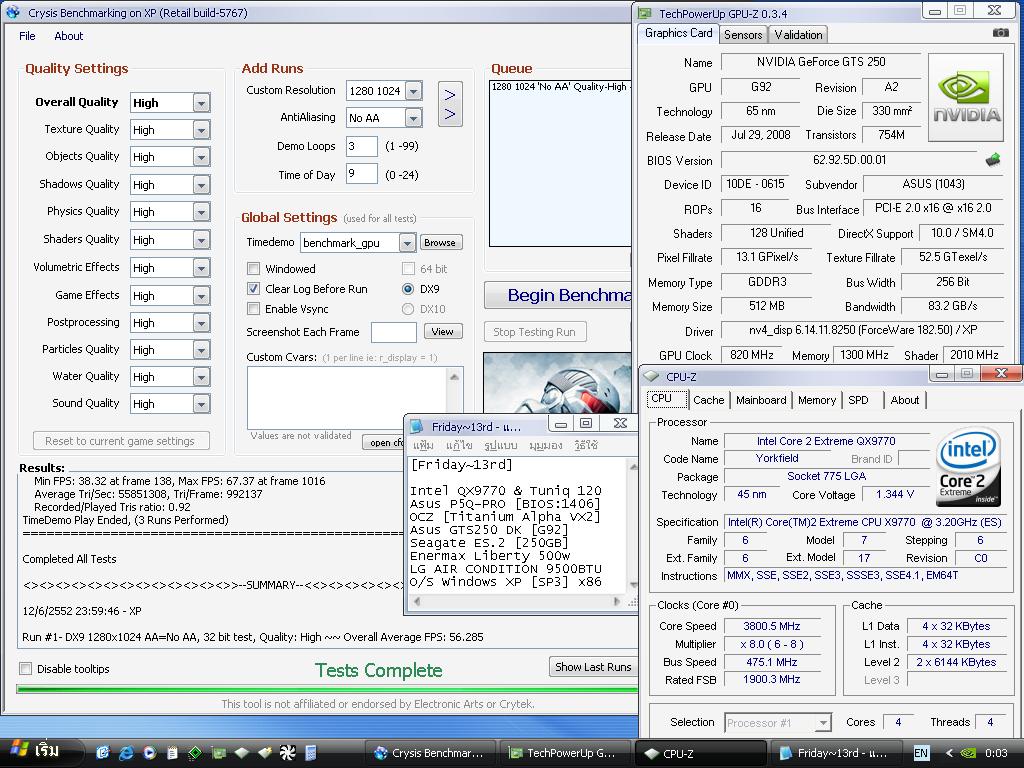Image resolution: width=1024 pixels, height=768 pixels.
Task: Click the View screenshot button
Action: tap(443, 331)
